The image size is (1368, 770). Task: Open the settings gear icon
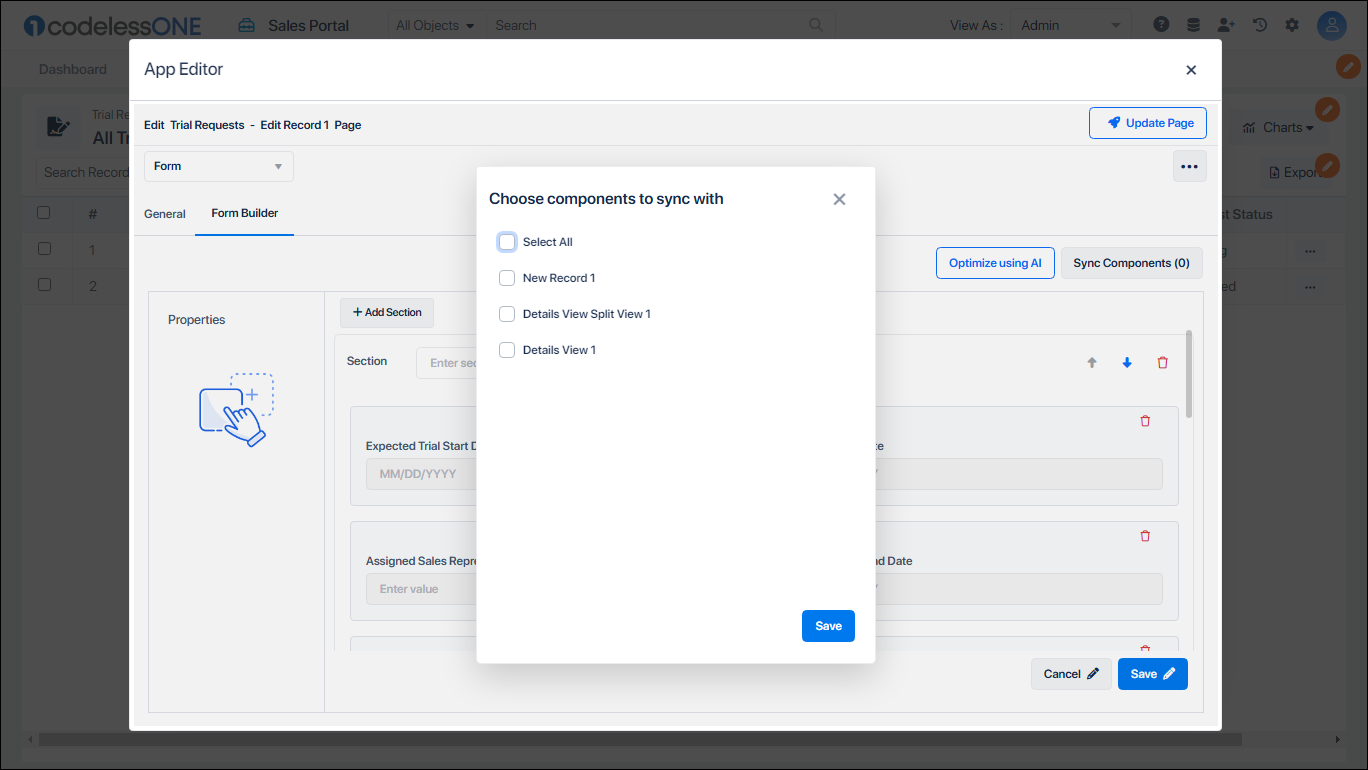point(1292,25)
